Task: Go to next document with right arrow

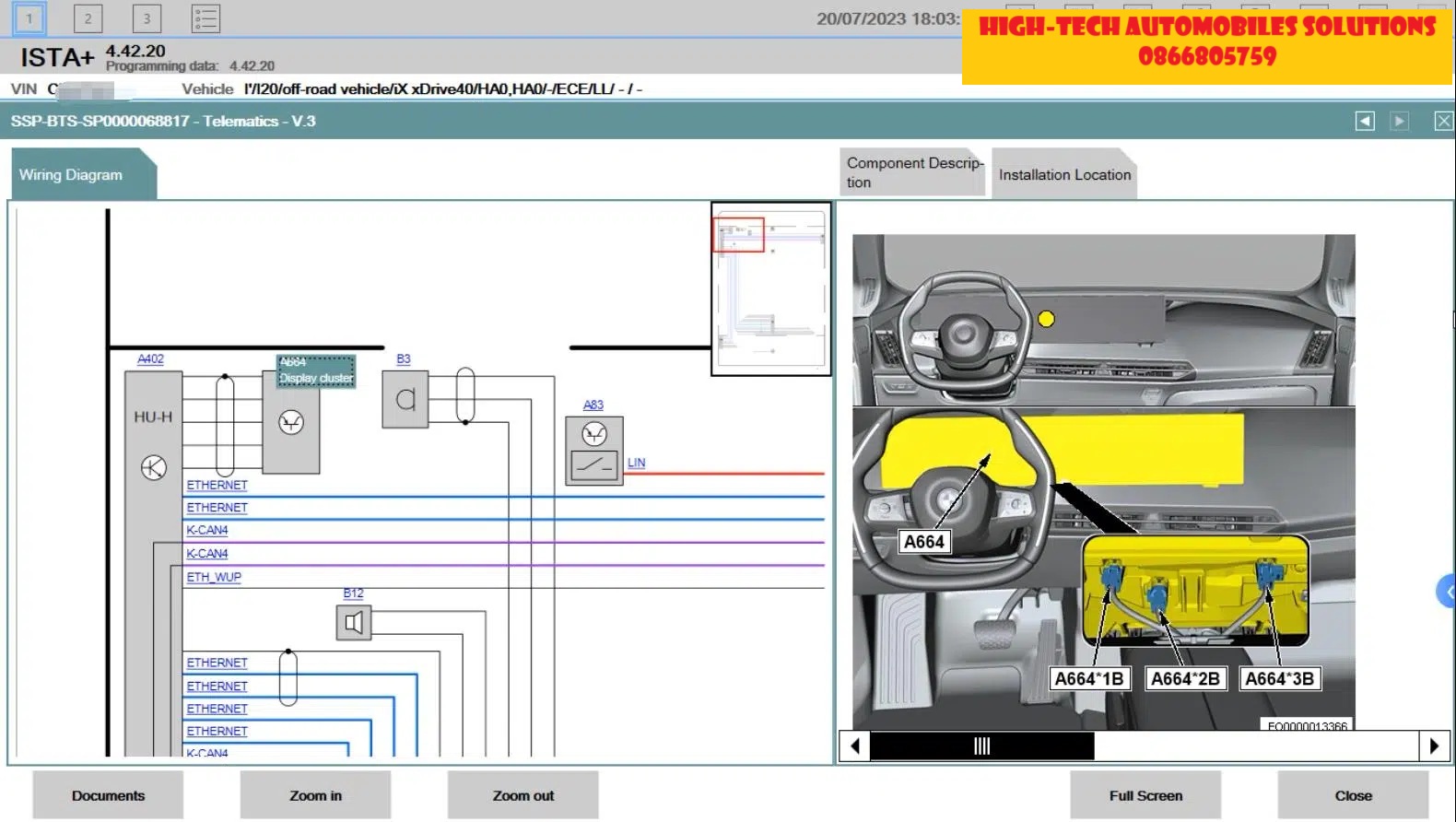Action: 1399,121
